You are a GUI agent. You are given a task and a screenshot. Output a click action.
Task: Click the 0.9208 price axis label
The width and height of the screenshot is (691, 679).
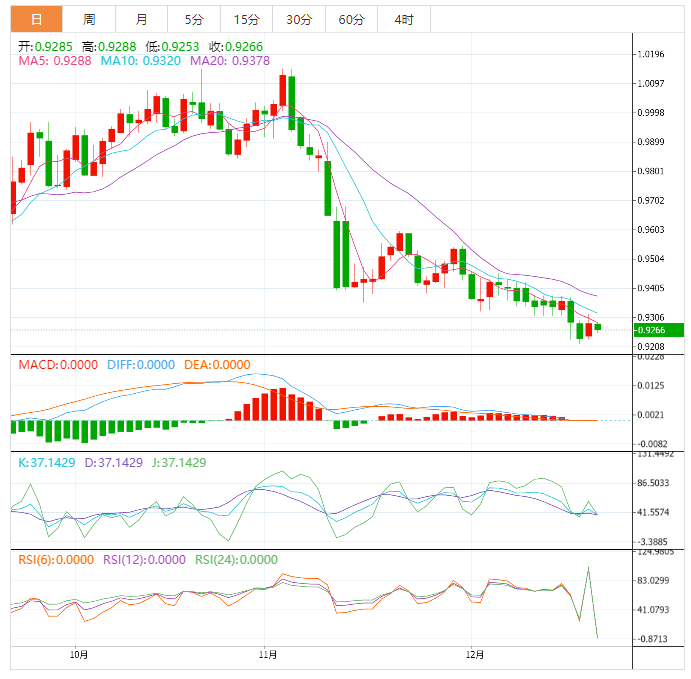coord(651,347)
